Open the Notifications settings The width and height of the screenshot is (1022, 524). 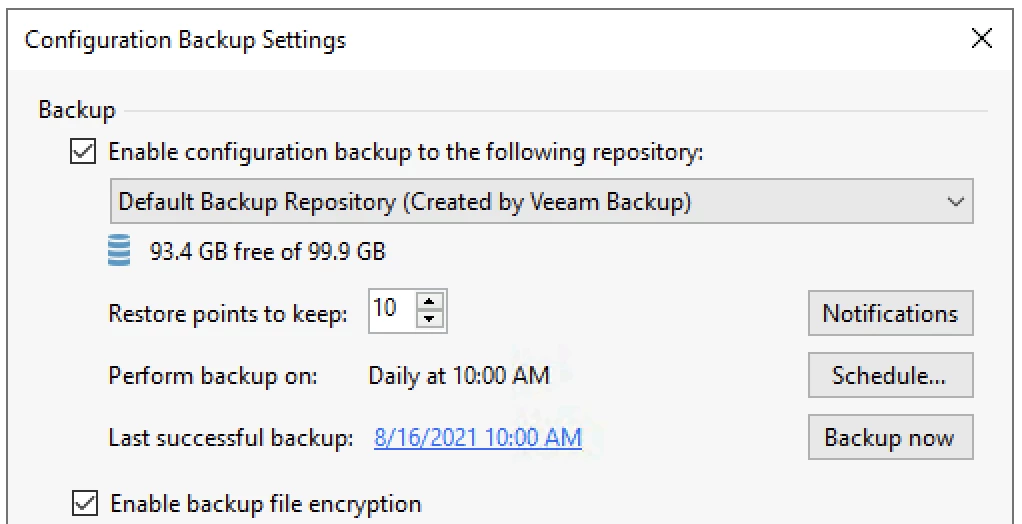point(890,314)
